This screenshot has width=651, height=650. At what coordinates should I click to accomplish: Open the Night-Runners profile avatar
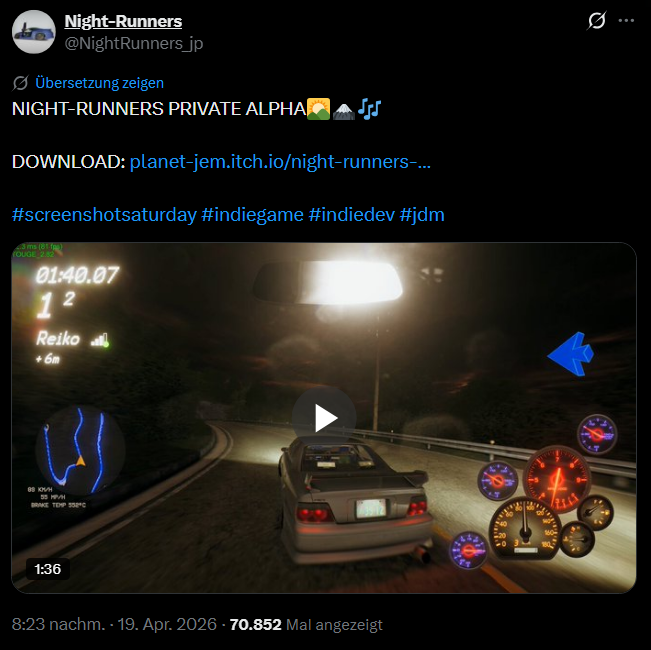pyautogui.click(x=34, y=32)
